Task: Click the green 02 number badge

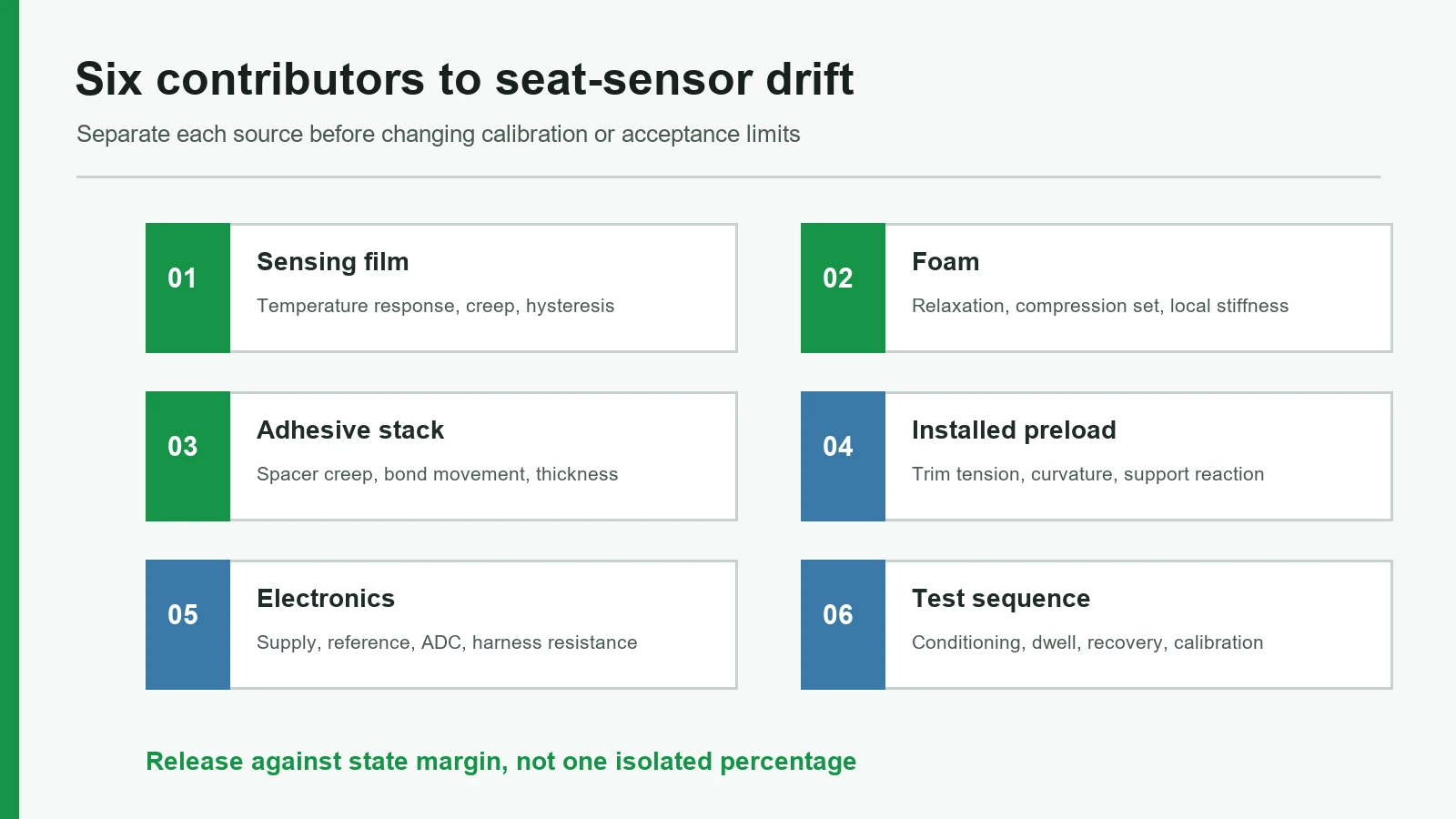Action: (843, 288)
